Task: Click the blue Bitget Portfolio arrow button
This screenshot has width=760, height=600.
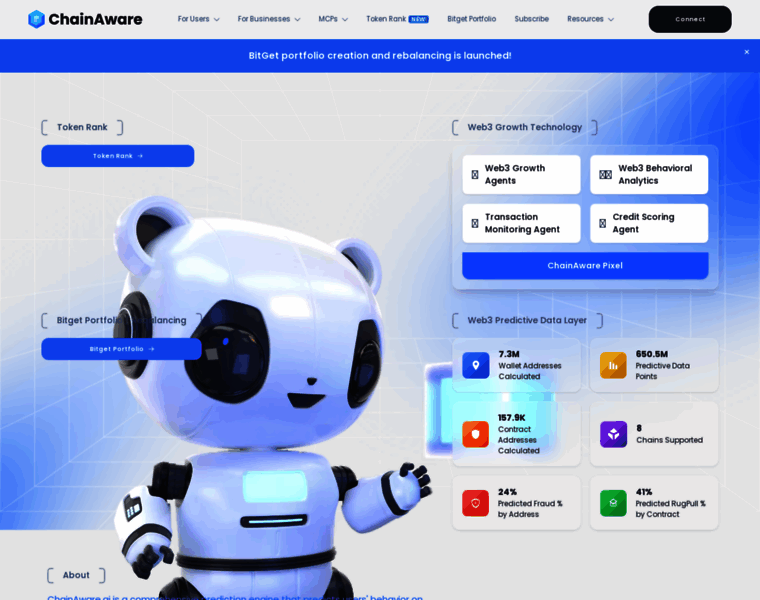Action: (121, 349)
